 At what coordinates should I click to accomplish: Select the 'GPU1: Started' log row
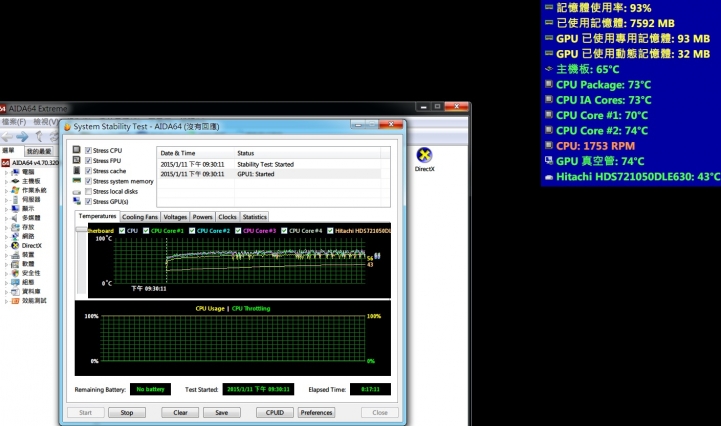click(x=269, y=174)
